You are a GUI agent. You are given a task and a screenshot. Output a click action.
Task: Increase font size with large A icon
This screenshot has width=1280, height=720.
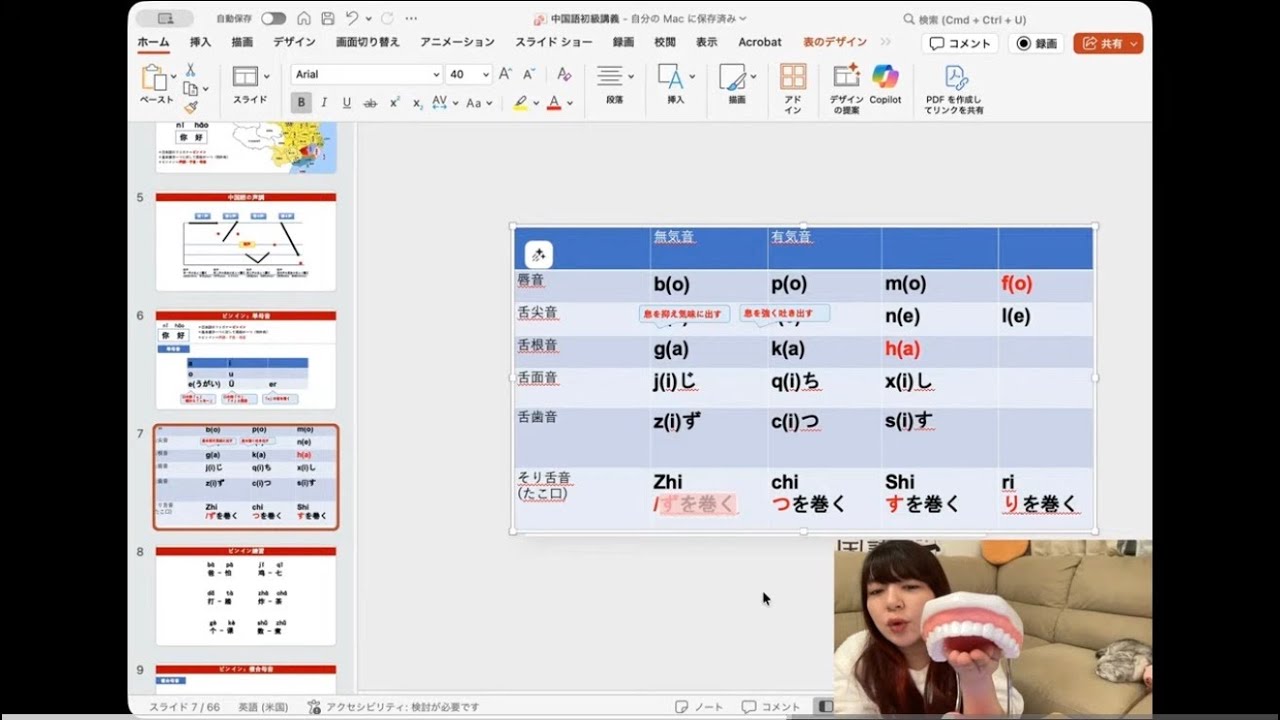tap(505, 74)
